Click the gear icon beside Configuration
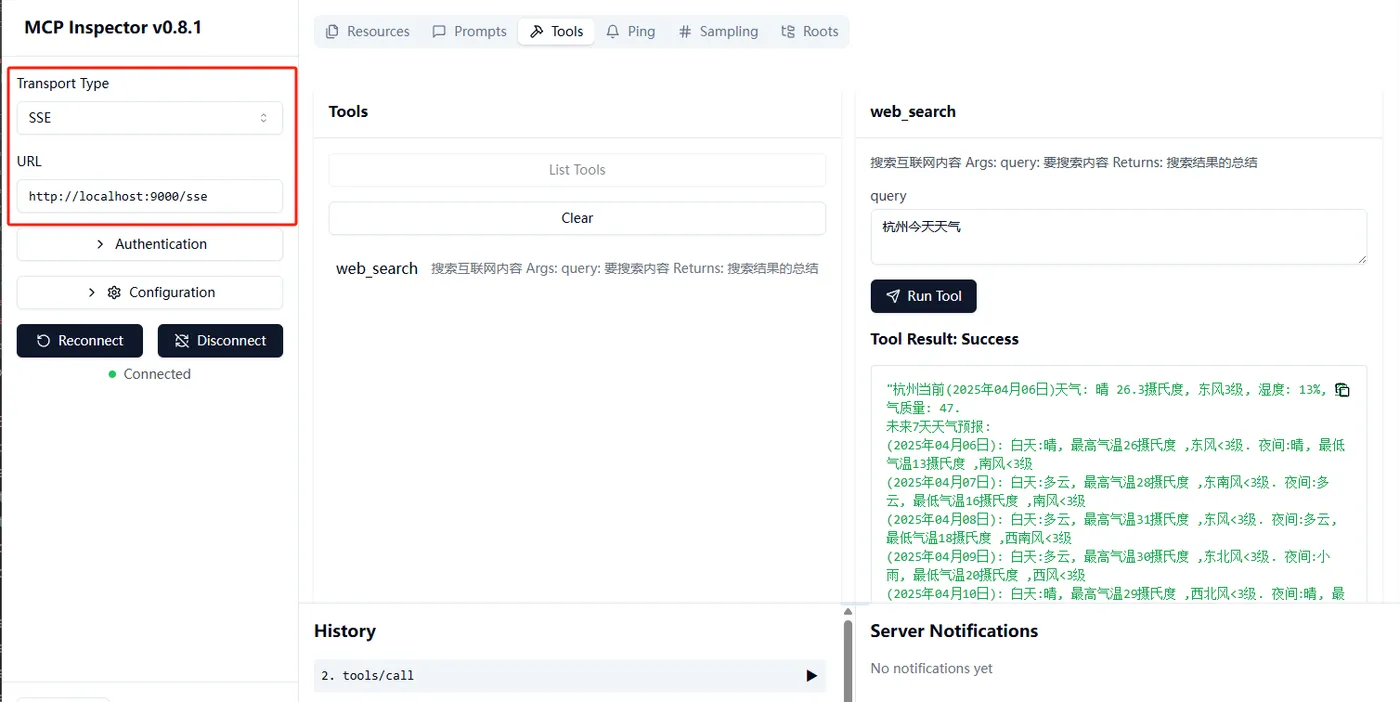The image size is (1400, 702). (x=114, y=292)
